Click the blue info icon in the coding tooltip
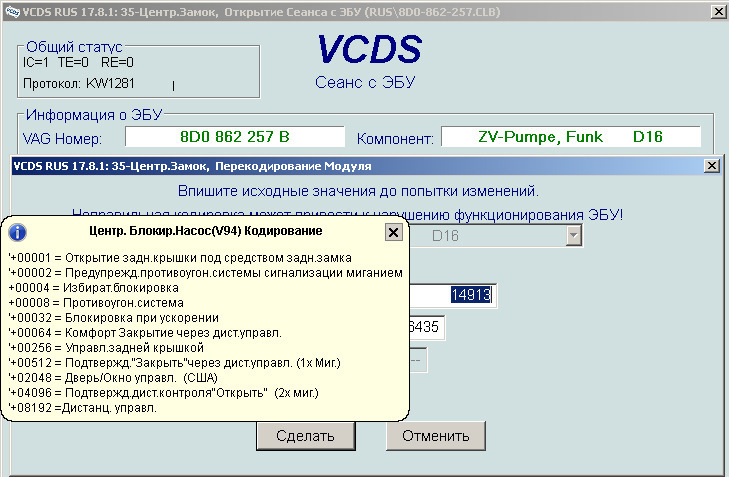This screenshot has height=477, width=729. 18,232
